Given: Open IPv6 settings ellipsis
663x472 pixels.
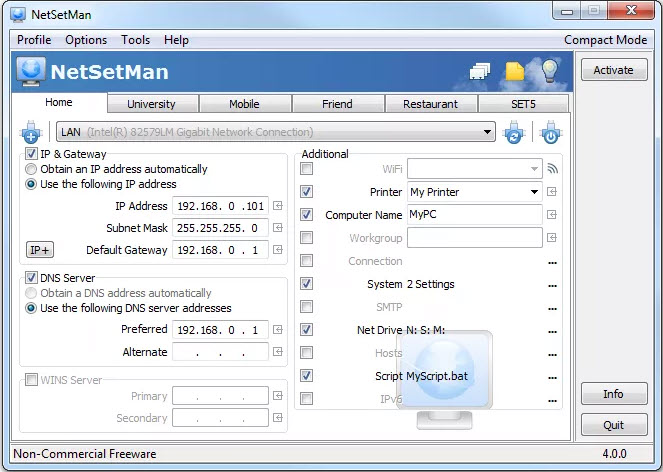Looking at the screenshot, I should (552, 400).
